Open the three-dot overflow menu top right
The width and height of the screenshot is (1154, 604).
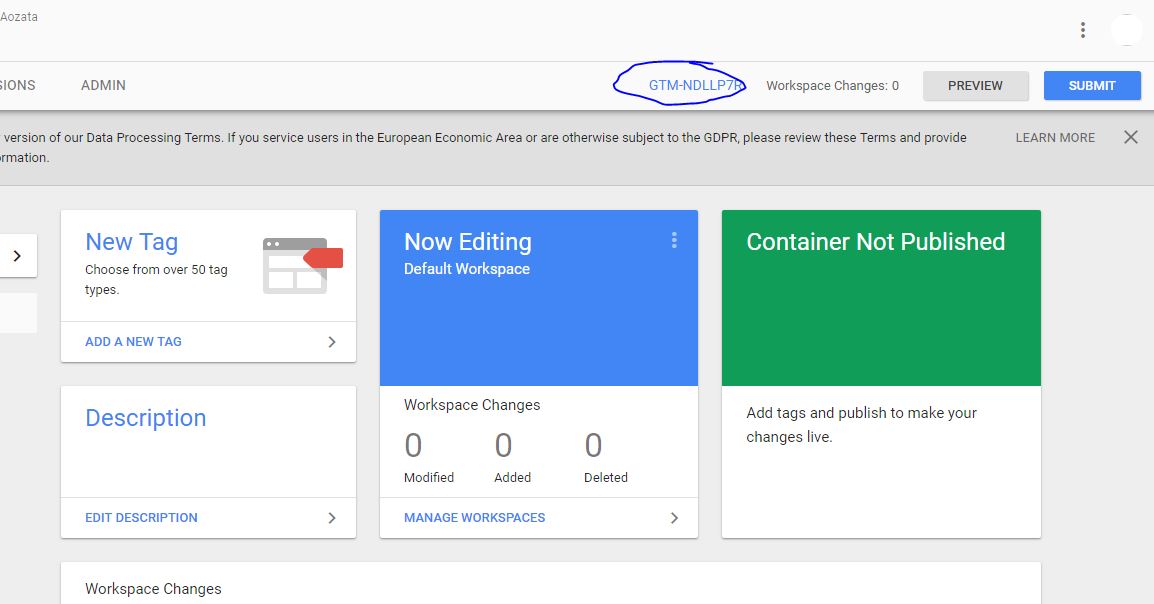[x=1083, y=30]
